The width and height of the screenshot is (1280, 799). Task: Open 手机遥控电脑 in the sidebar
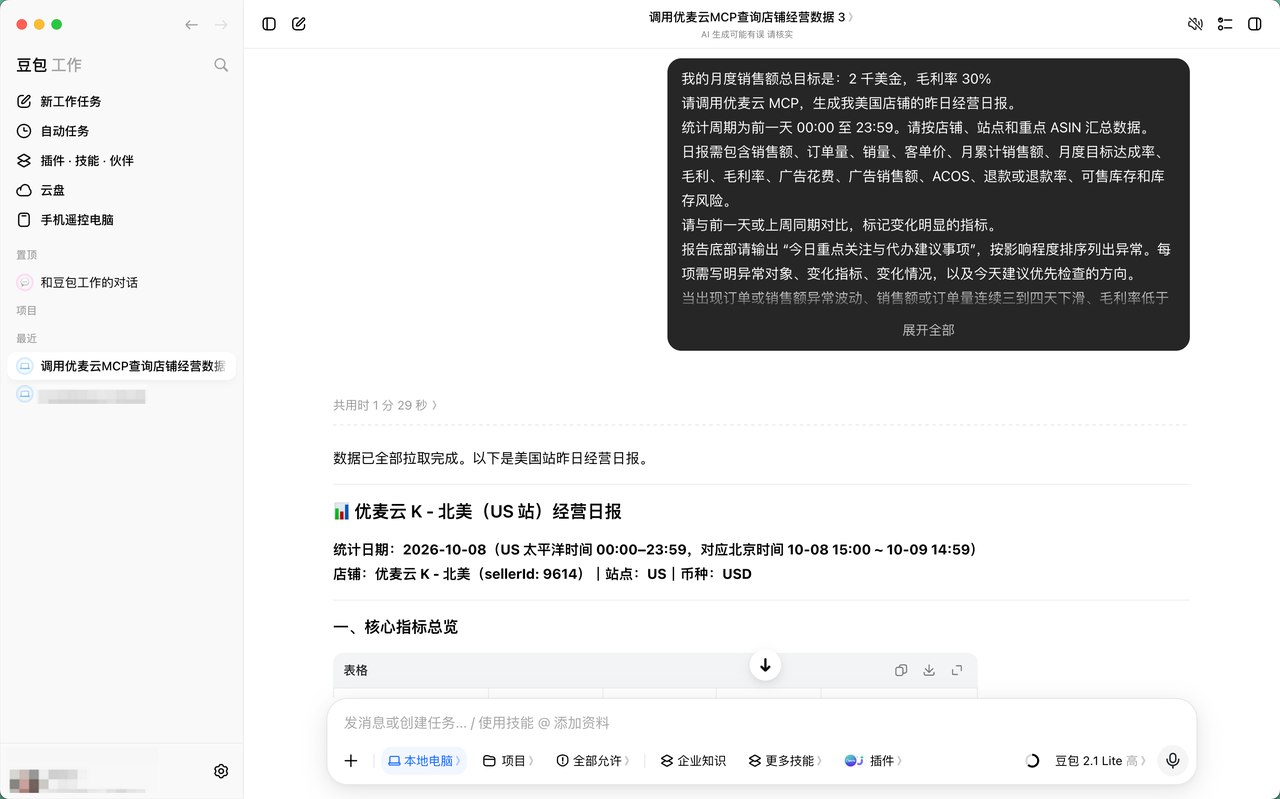121,219
